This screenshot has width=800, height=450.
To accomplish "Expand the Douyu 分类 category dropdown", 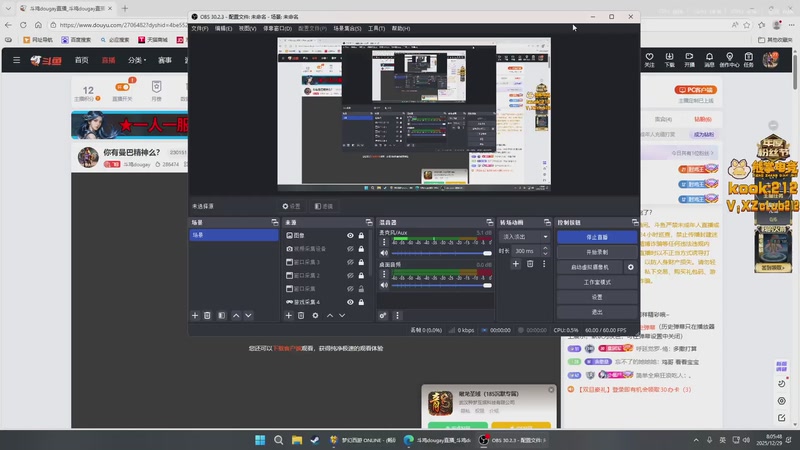I will [x=137, y=60].
